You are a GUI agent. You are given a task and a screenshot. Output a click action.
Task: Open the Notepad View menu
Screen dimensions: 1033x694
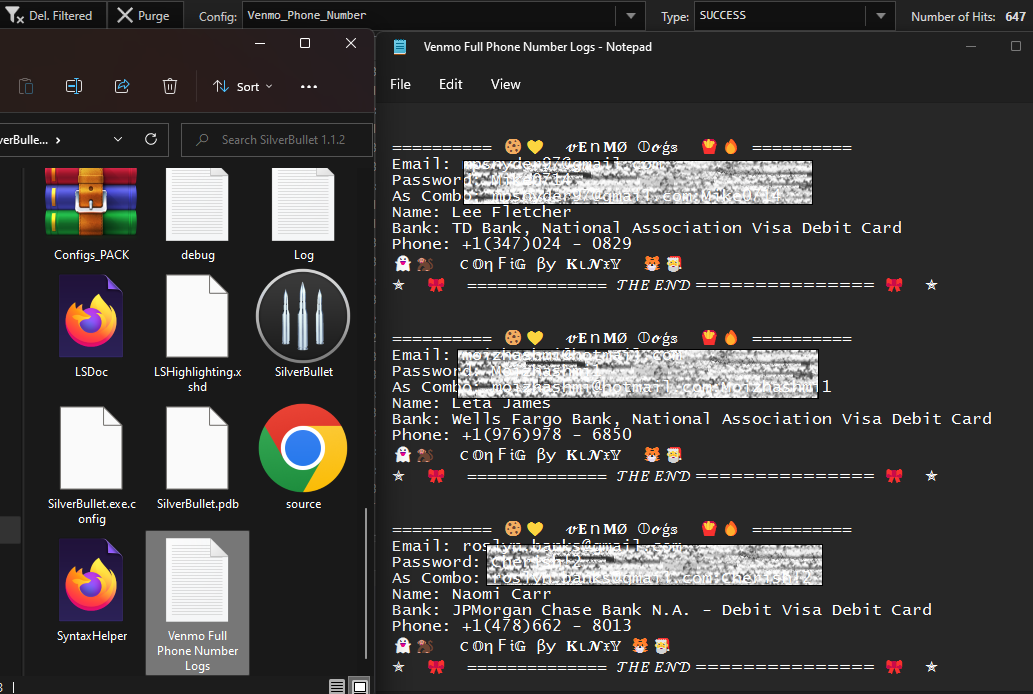point(505,84)
